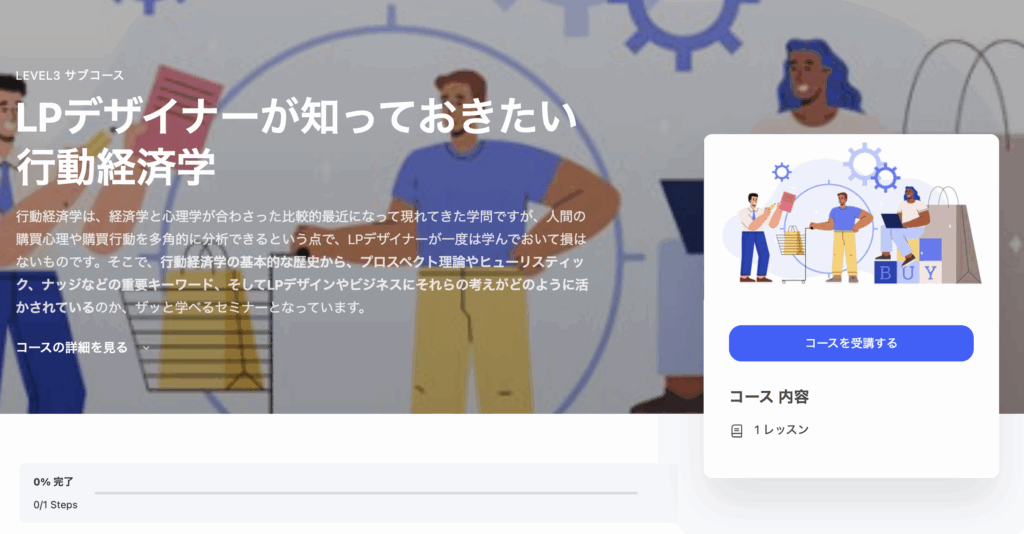Click the コースを受講する button

(x=851, y=343)
